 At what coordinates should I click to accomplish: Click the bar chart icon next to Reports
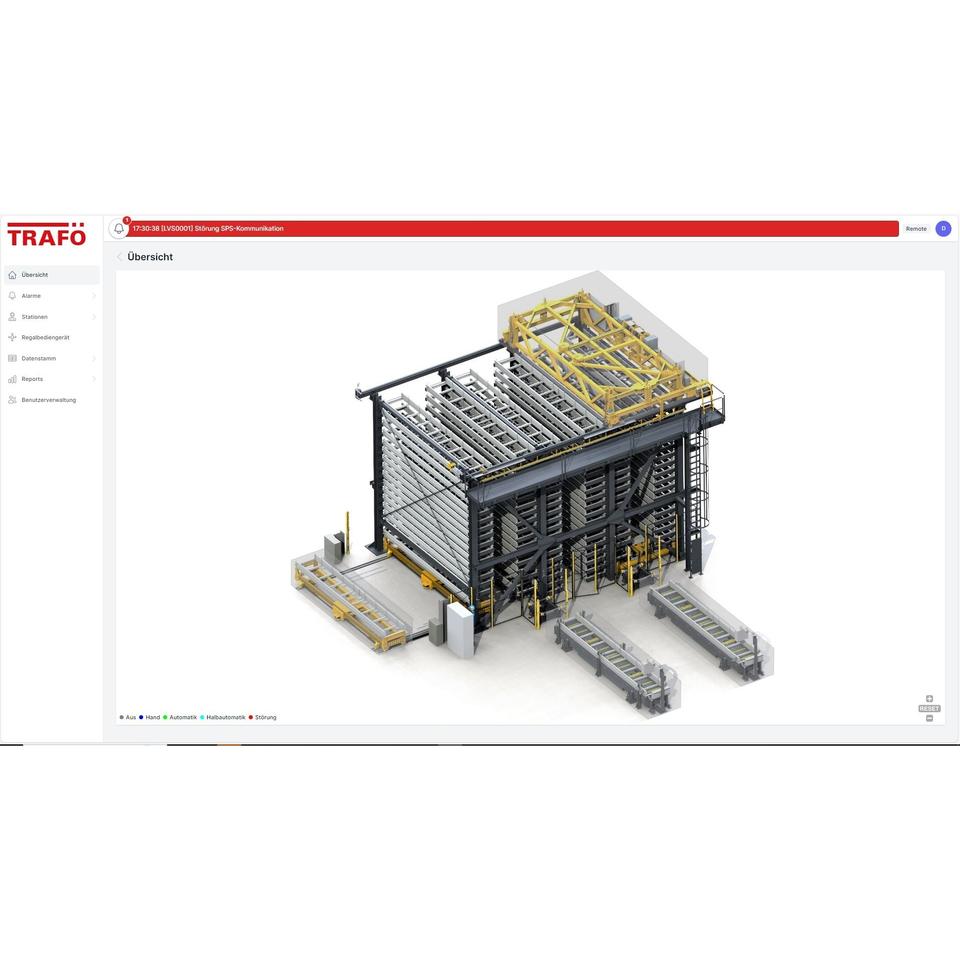coord(12,379)
